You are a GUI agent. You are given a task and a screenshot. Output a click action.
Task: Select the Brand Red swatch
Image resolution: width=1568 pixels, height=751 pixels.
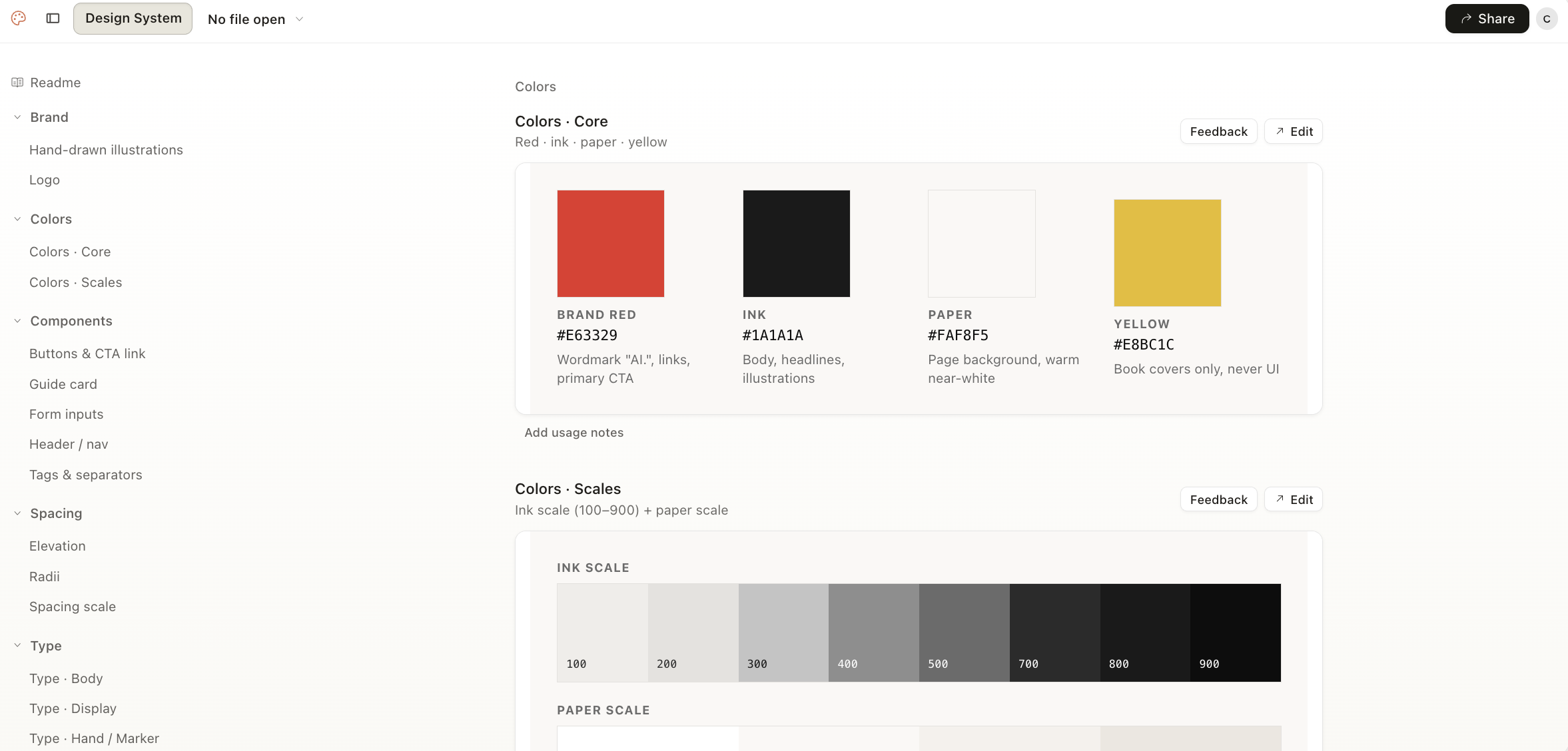[x=611, y=244]
